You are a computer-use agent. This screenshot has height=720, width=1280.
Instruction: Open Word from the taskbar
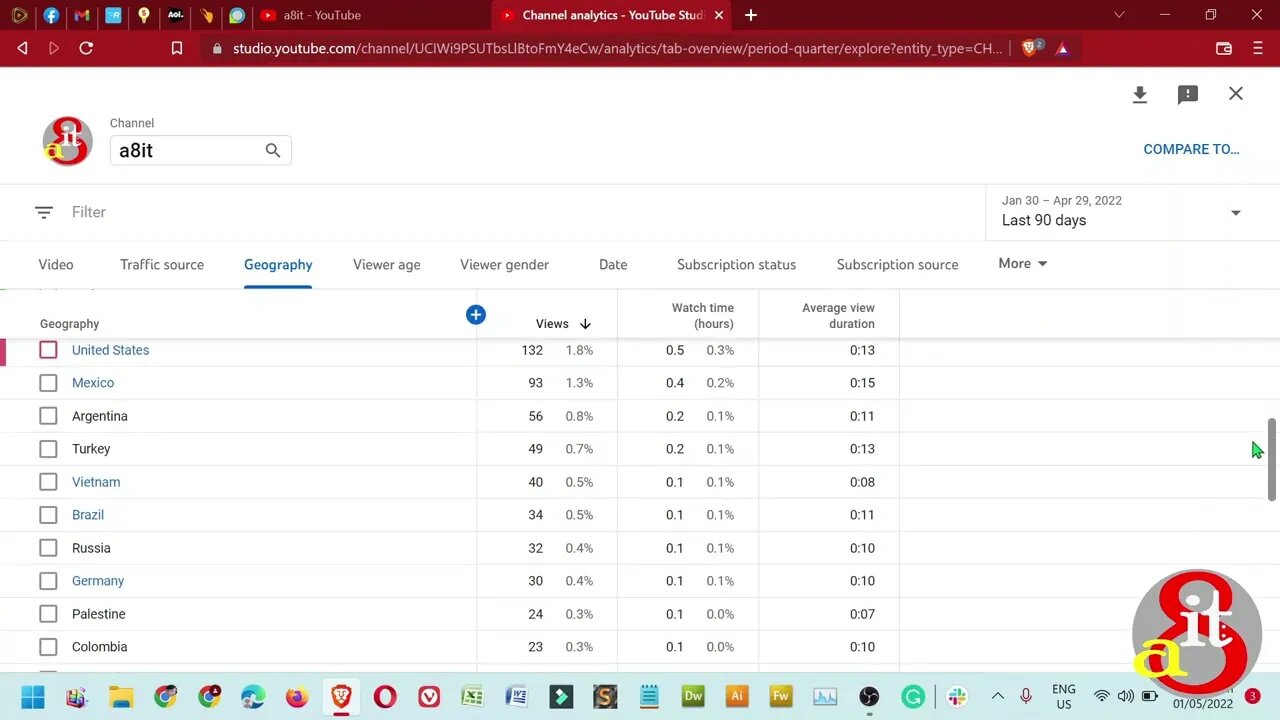[x=517, y=697]
